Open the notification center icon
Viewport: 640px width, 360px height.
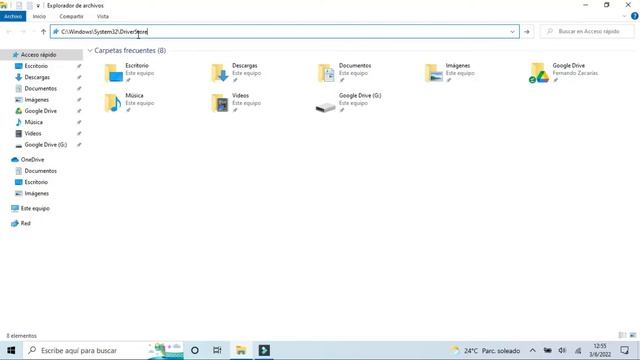point(624,350)
